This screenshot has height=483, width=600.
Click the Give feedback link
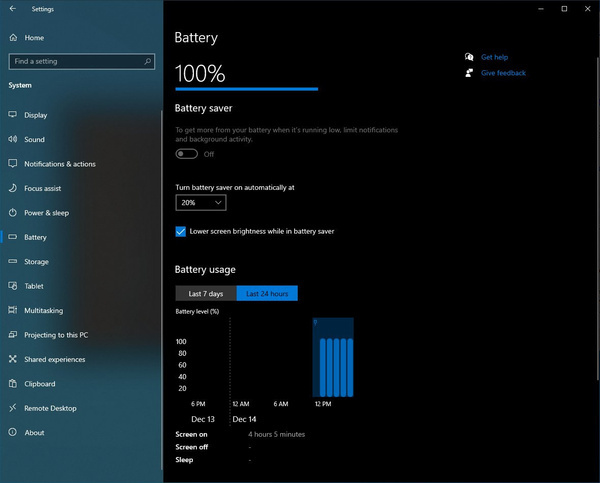[x=503, y=73]
